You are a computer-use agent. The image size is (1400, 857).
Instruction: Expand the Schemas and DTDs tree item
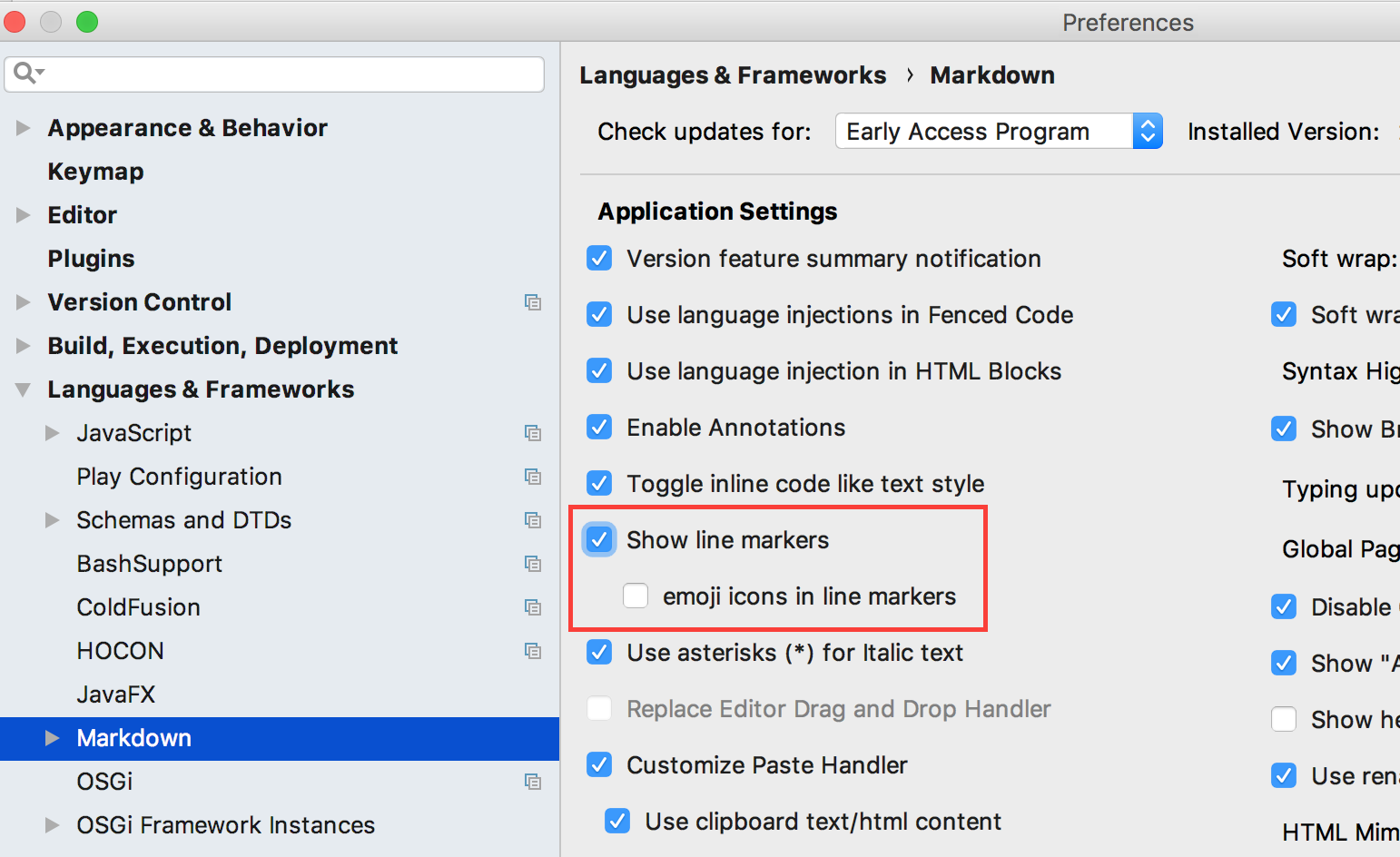pos(53,520)
